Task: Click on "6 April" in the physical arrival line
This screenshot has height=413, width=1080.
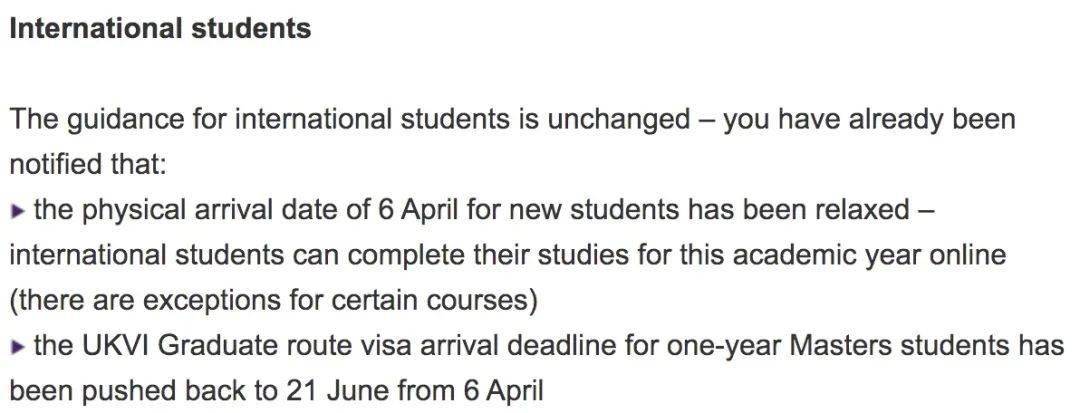Action: (420, 211)
